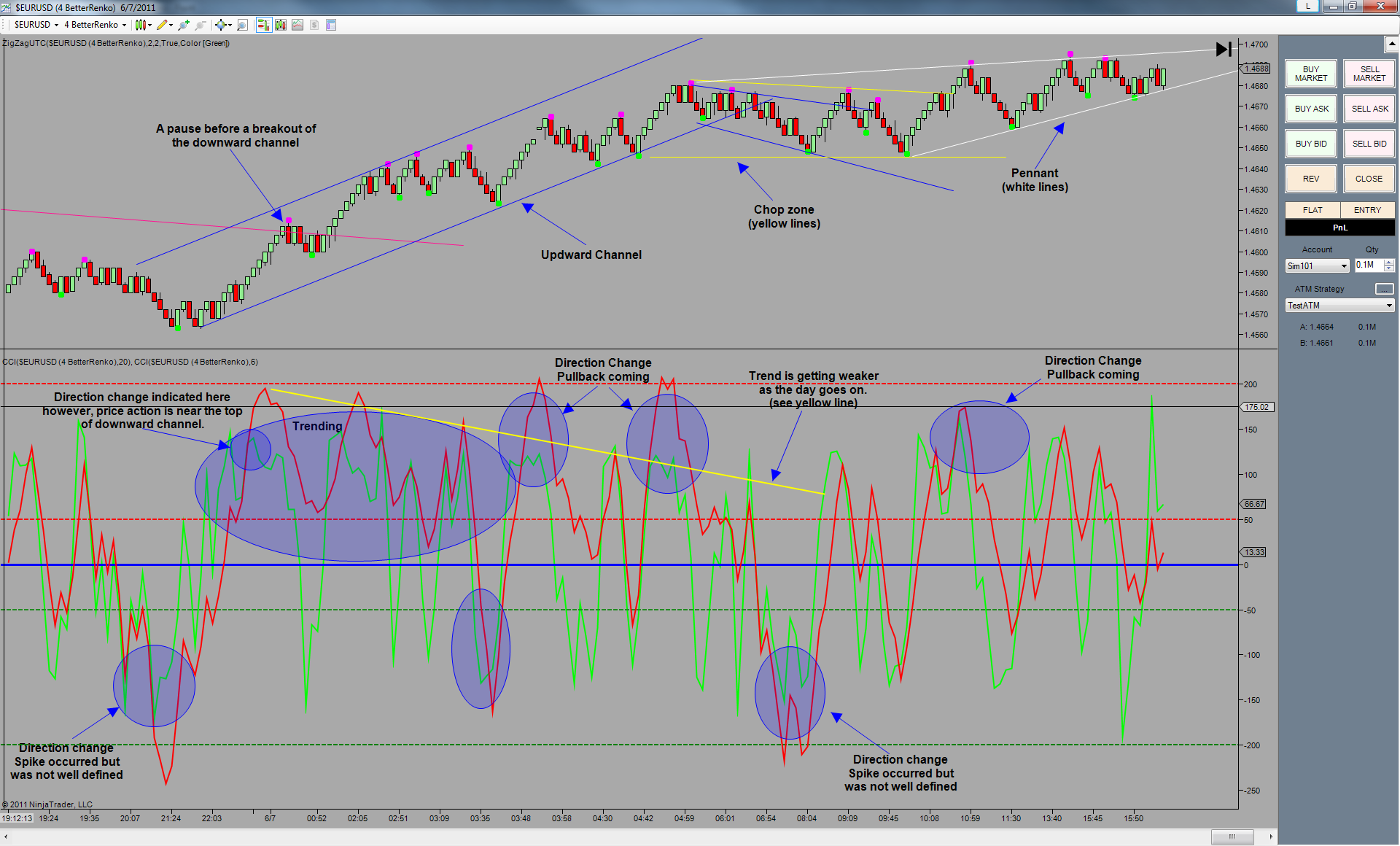Click the FLAT position status cell

1312,210
